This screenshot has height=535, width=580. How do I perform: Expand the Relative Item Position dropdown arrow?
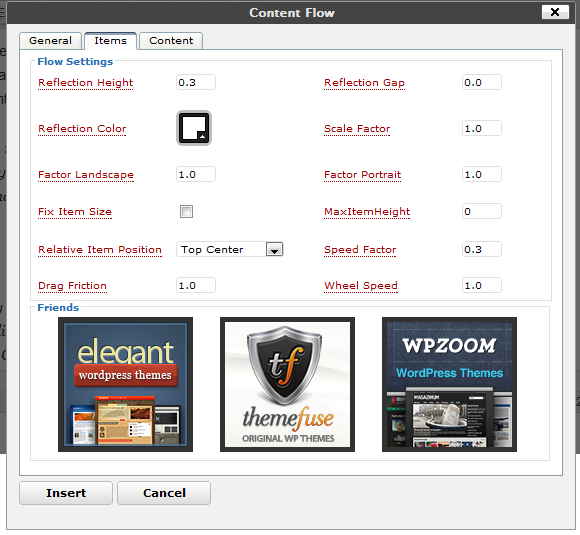coord(274,249)
